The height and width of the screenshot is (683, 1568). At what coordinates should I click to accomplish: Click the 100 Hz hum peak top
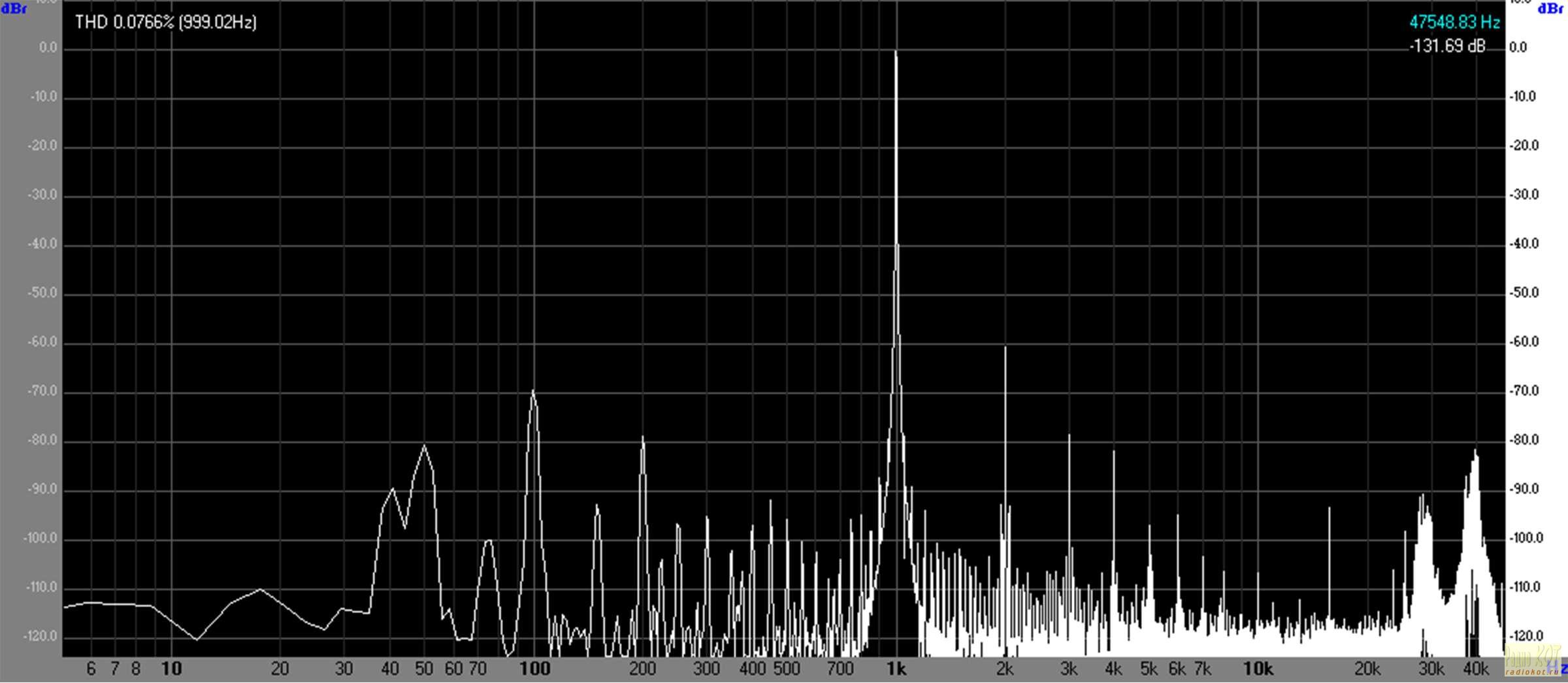click(533, 391)
